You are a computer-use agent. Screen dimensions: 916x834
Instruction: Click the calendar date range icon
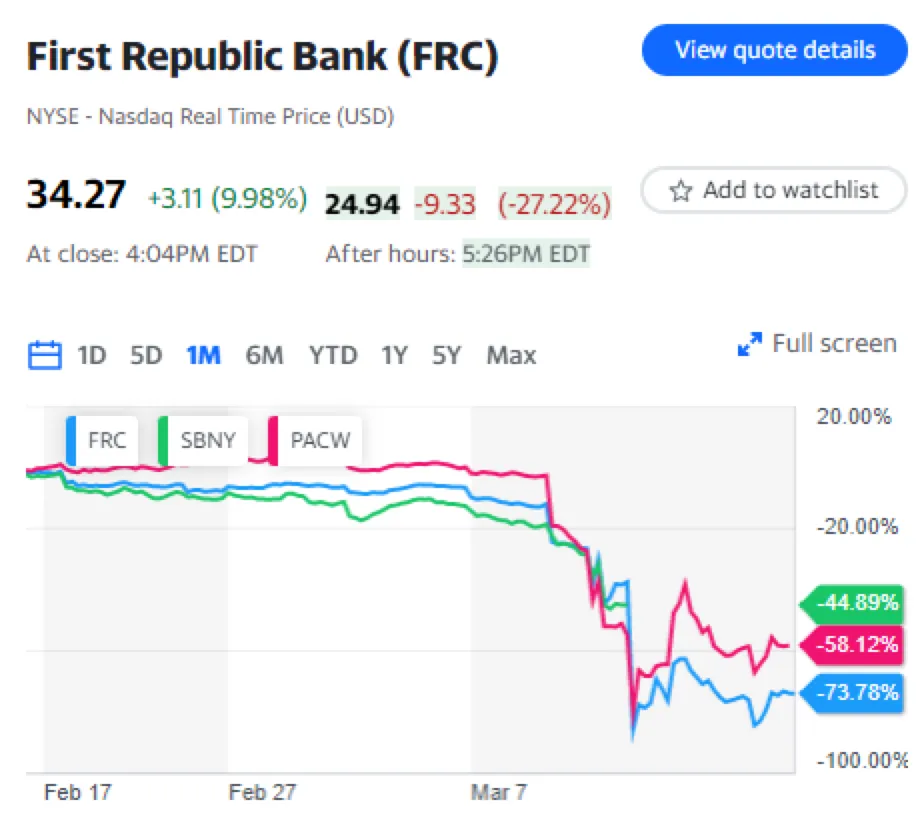(x=44, y=355)
